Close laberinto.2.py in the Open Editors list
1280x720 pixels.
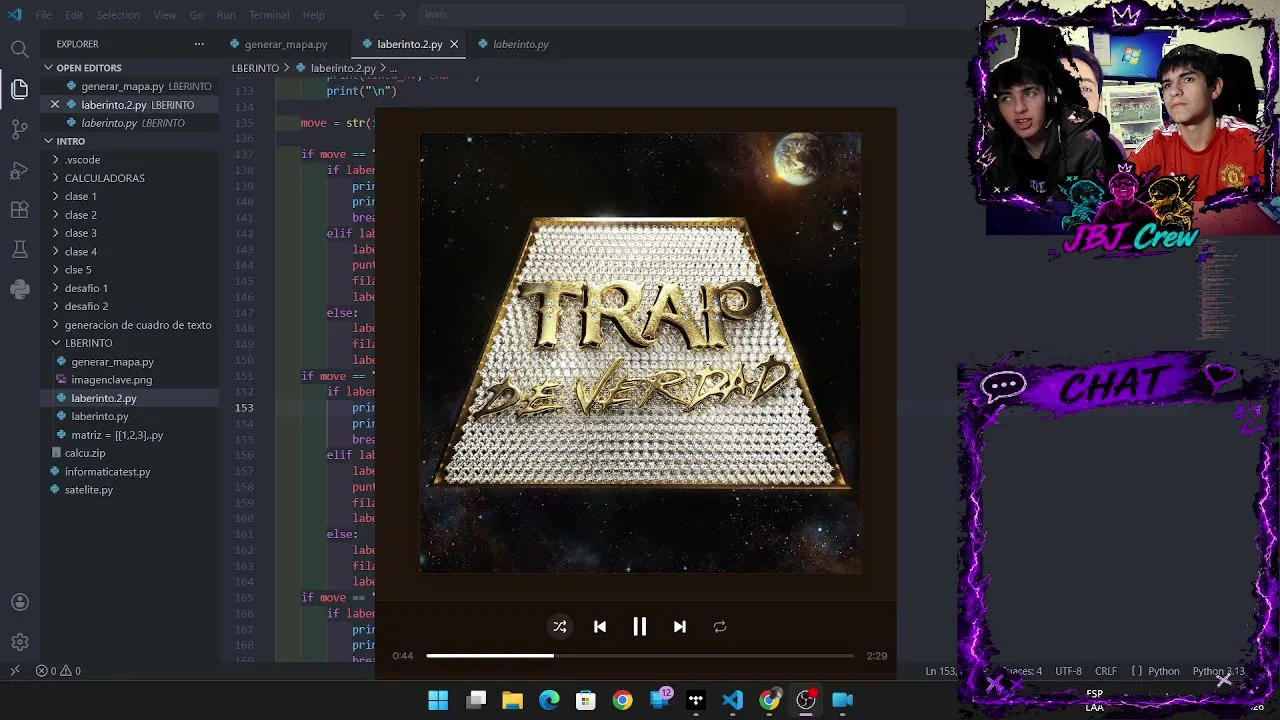tap(55, 104)
